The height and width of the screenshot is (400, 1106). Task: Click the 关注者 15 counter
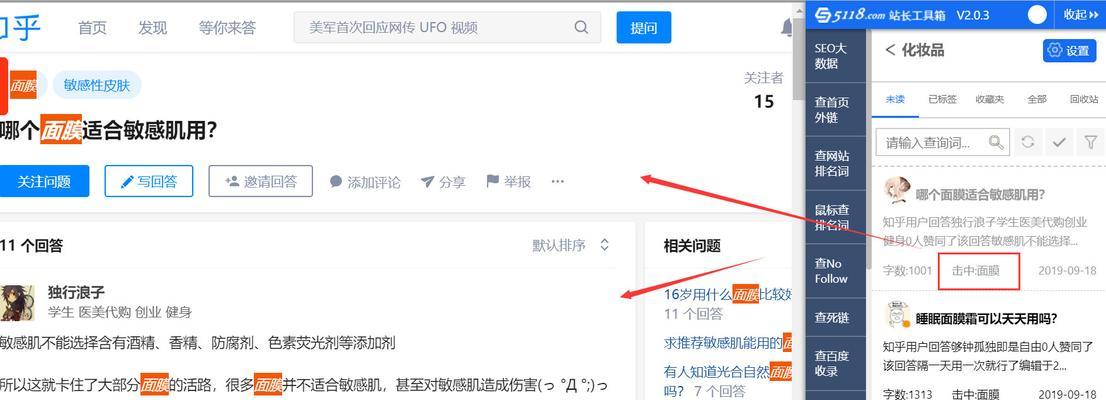click(x=763, y=90)
